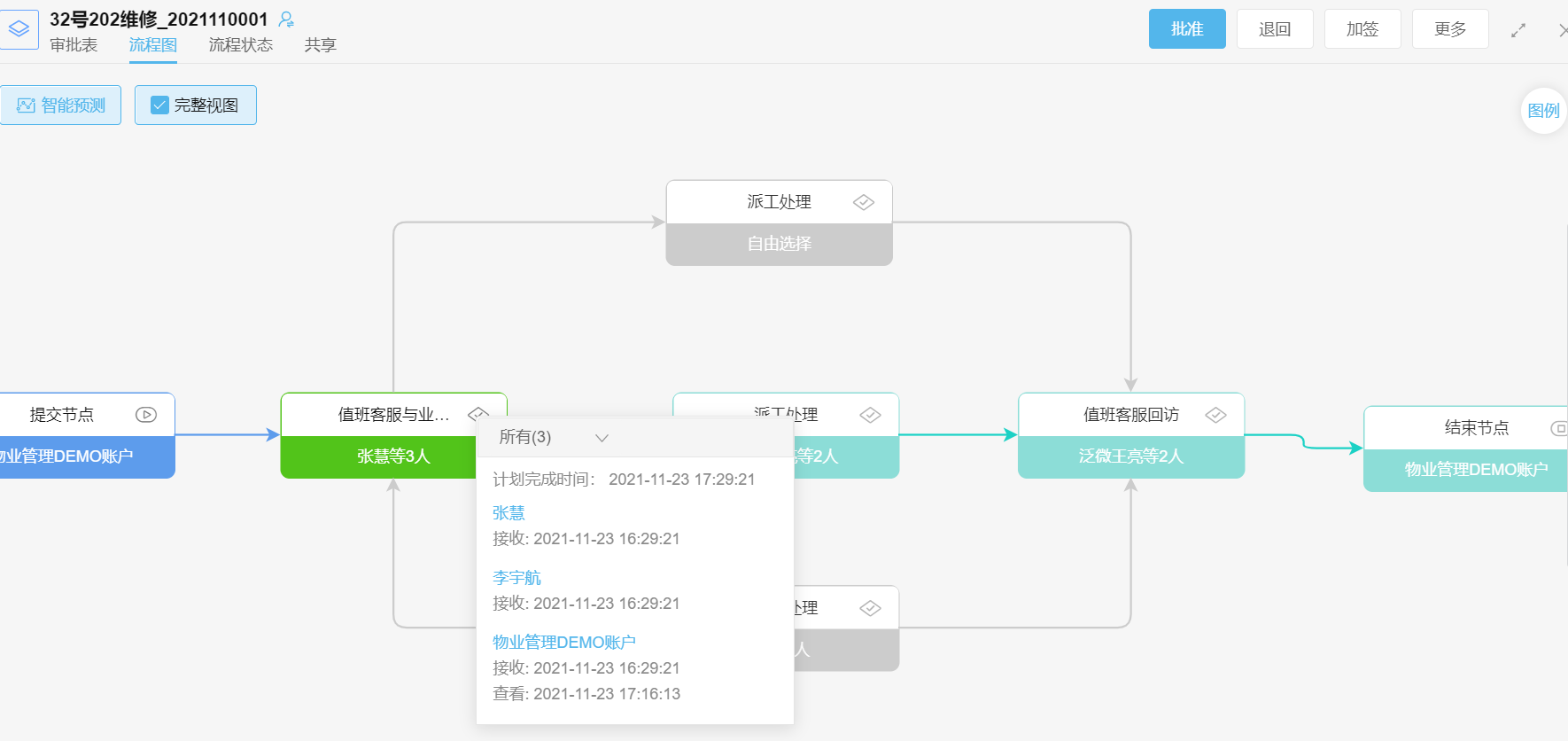Open the 更多 menu button
1568x741 pixels.
(1450, 29)
